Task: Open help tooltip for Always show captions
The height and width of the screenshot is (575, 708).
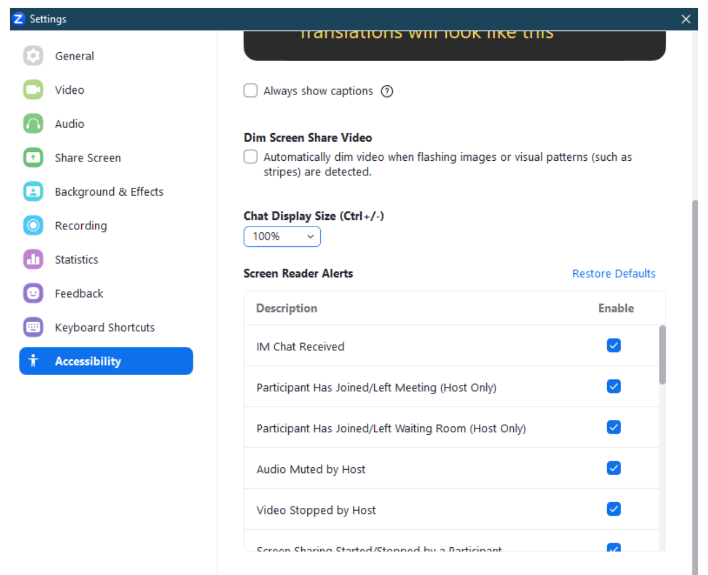Action: (387, 91)
